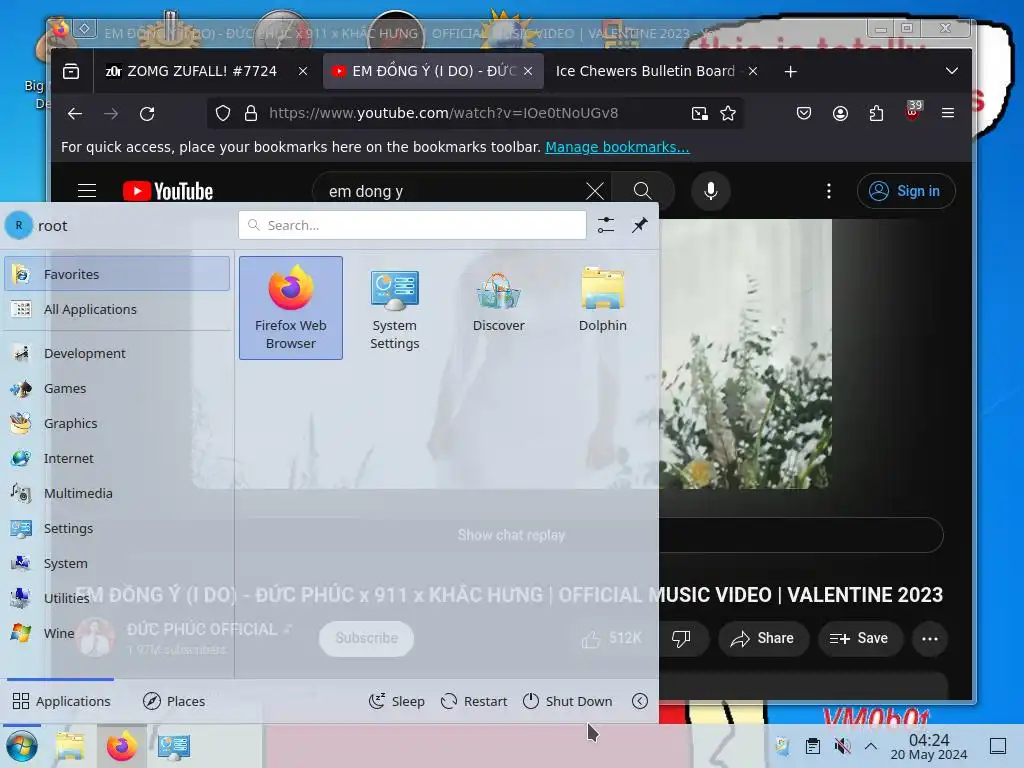Open the Internet category
This screenshot has width=1024, height=768.
[117, 458]
